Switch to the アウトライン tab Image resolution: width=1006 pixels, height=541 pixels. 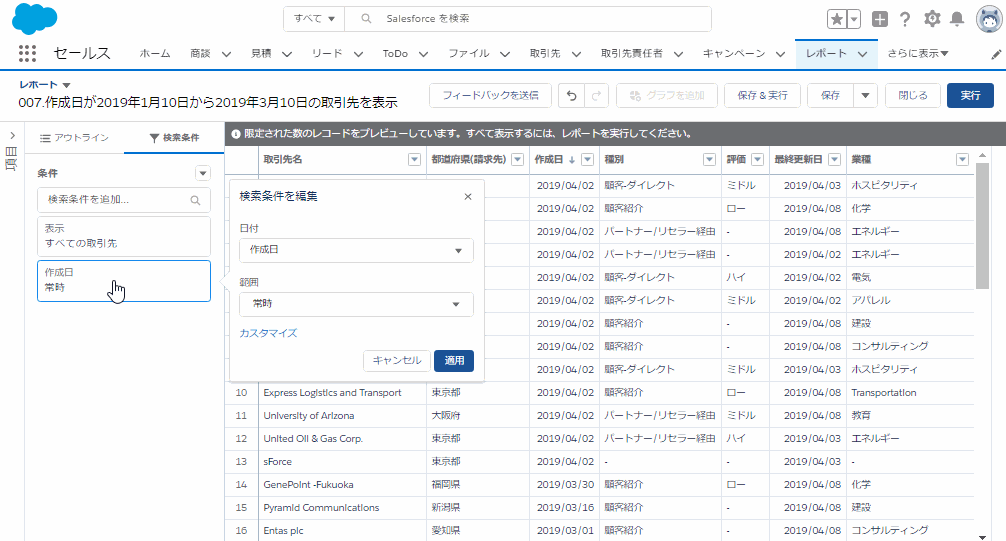[x=74, y=138]
